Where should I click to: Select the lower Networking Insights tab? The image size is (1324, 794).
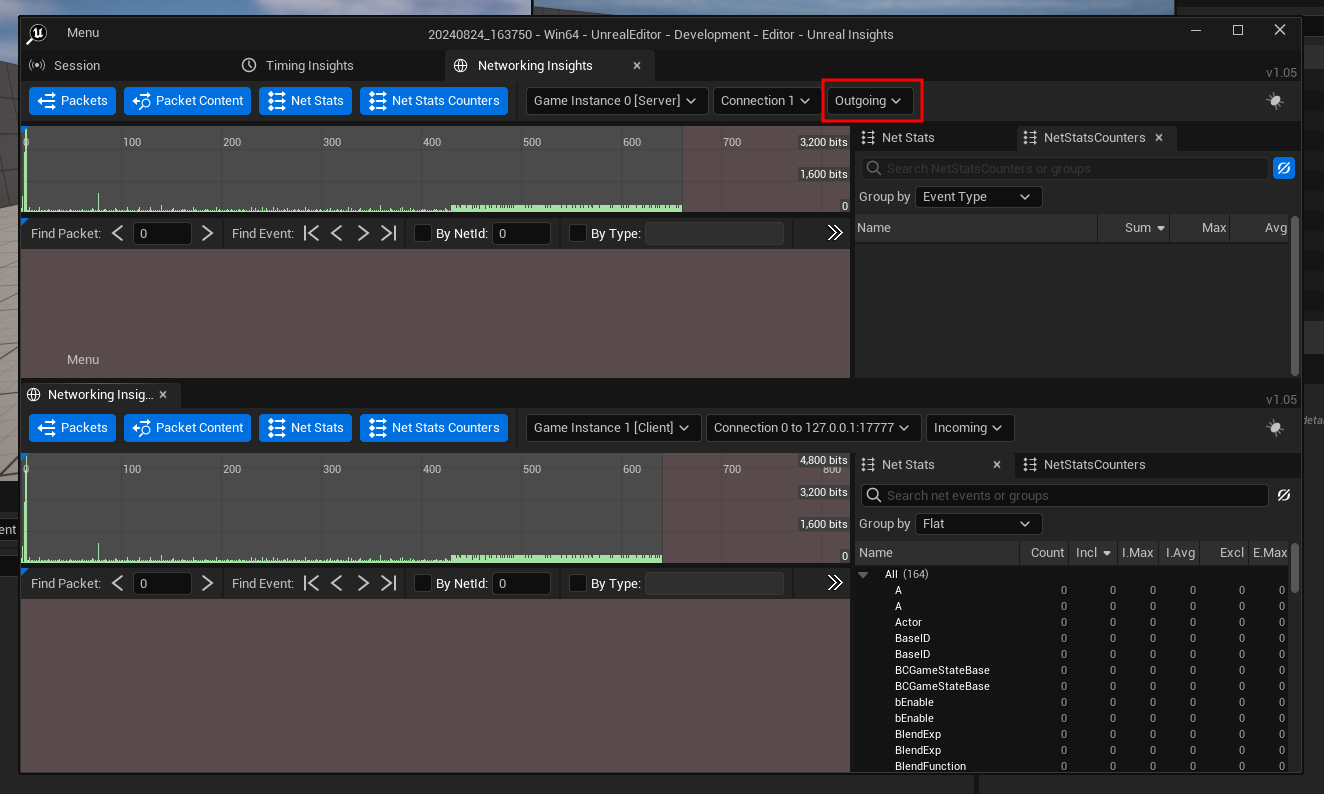(100, 394)
